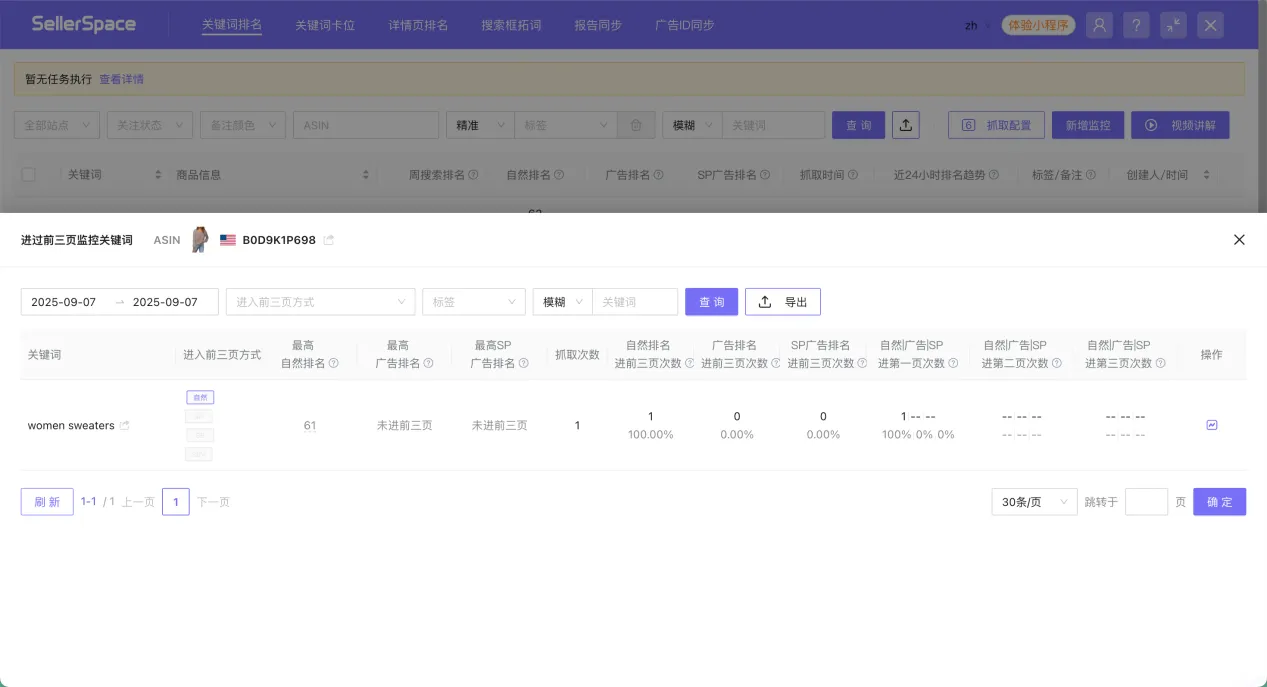Open the 查看详情 link
This screenshot has height=687, width=1267.
click(x=121, y=79)
